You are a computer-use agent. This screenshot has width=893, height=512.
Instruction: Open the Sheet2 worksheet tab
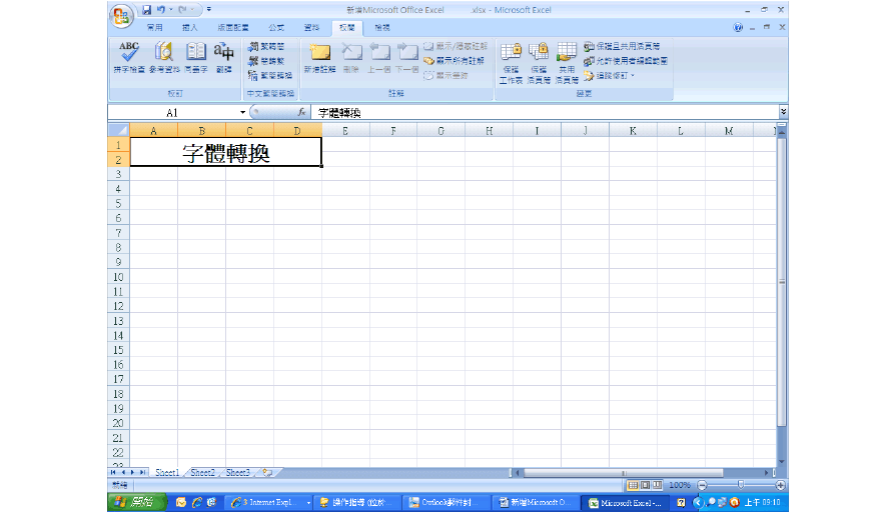pos(202,473)
